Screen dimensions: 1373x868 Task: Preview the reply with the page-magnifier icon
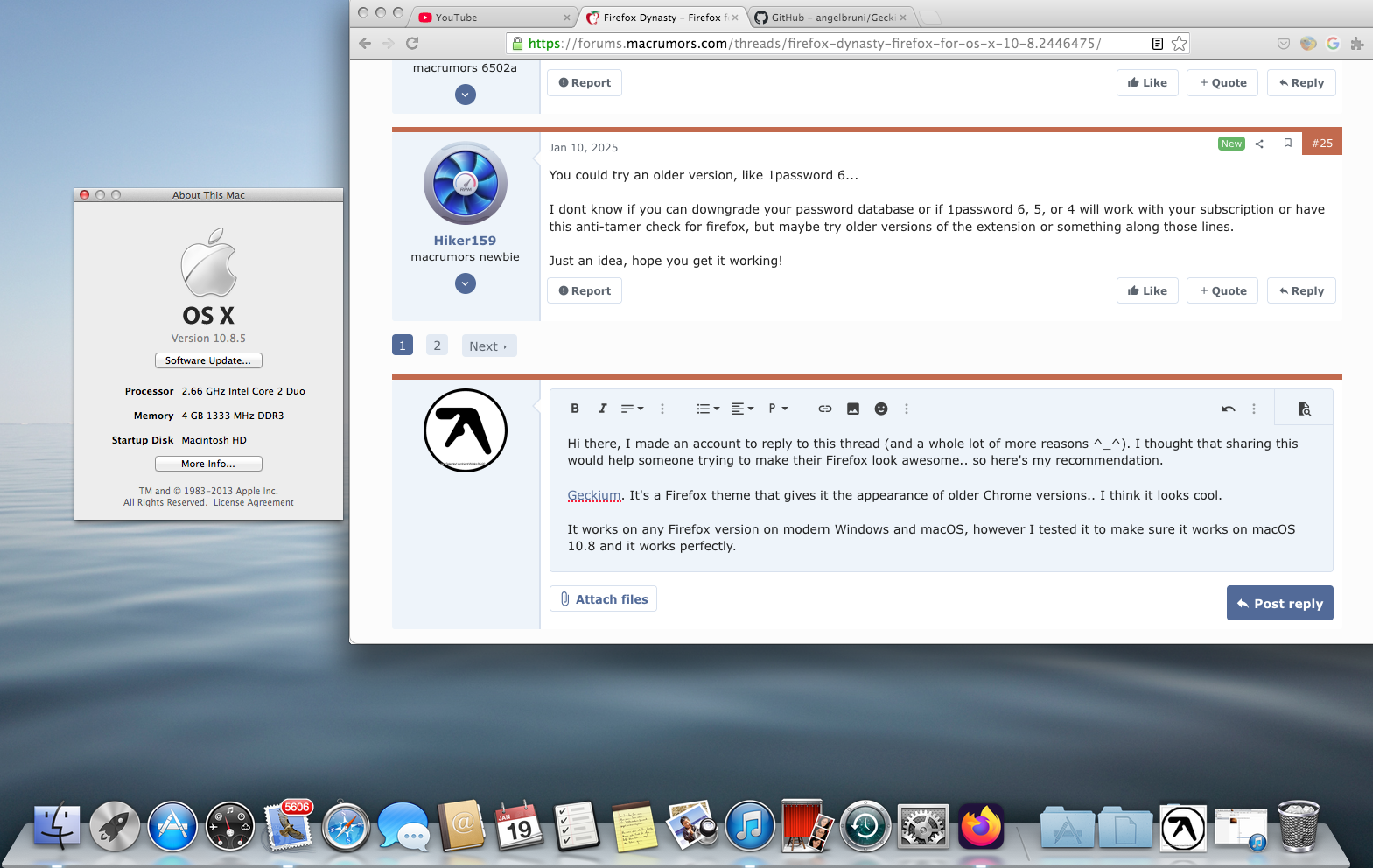[x=1304, y=409]
